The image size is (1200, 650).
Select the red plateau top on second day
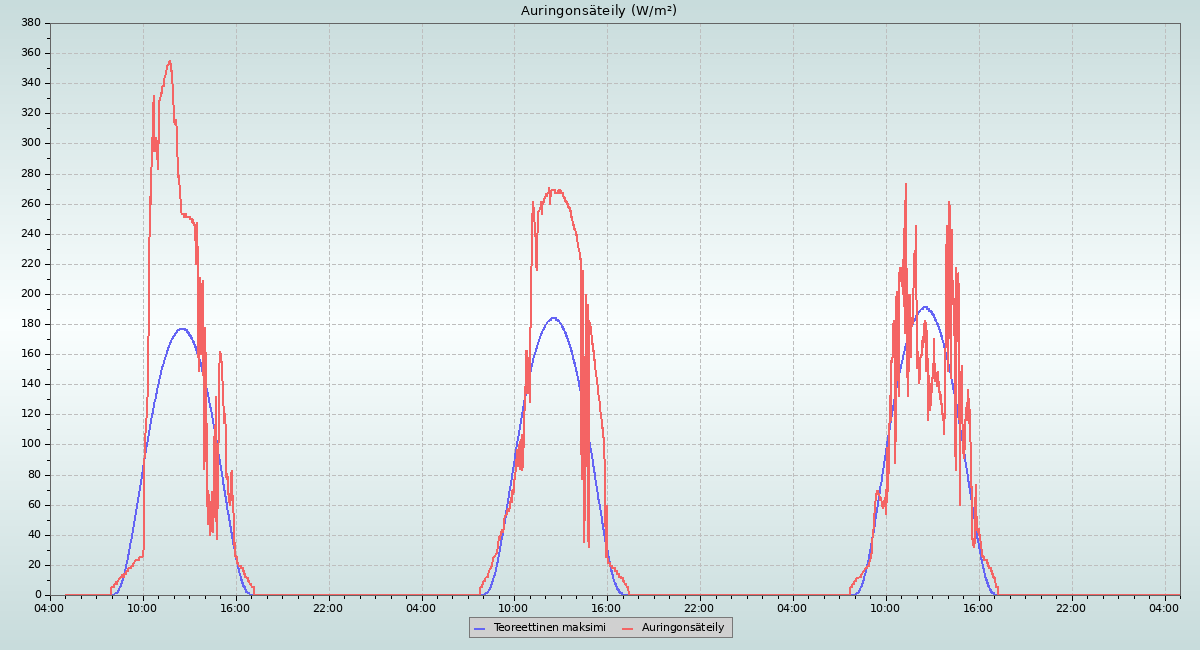(x=553, y=190)
